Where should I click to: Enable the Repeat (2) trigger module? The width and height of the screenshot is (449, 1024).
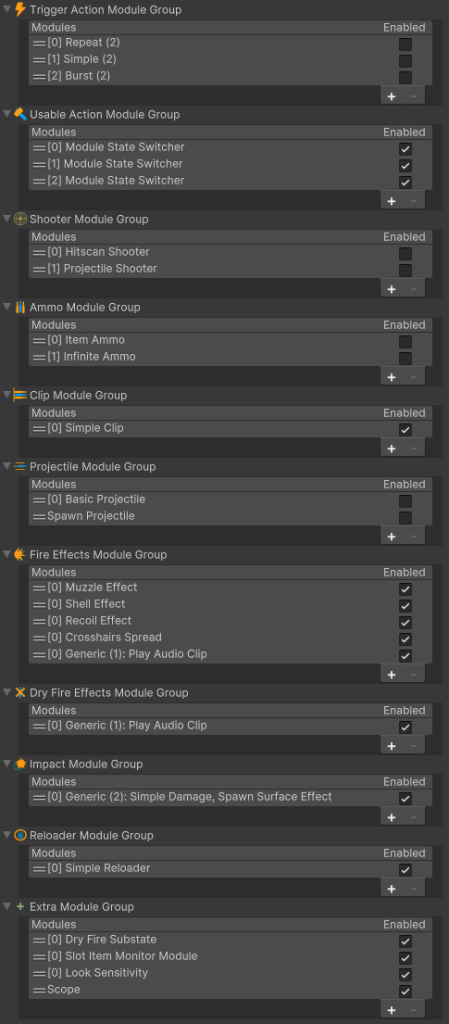click(405, 44)
